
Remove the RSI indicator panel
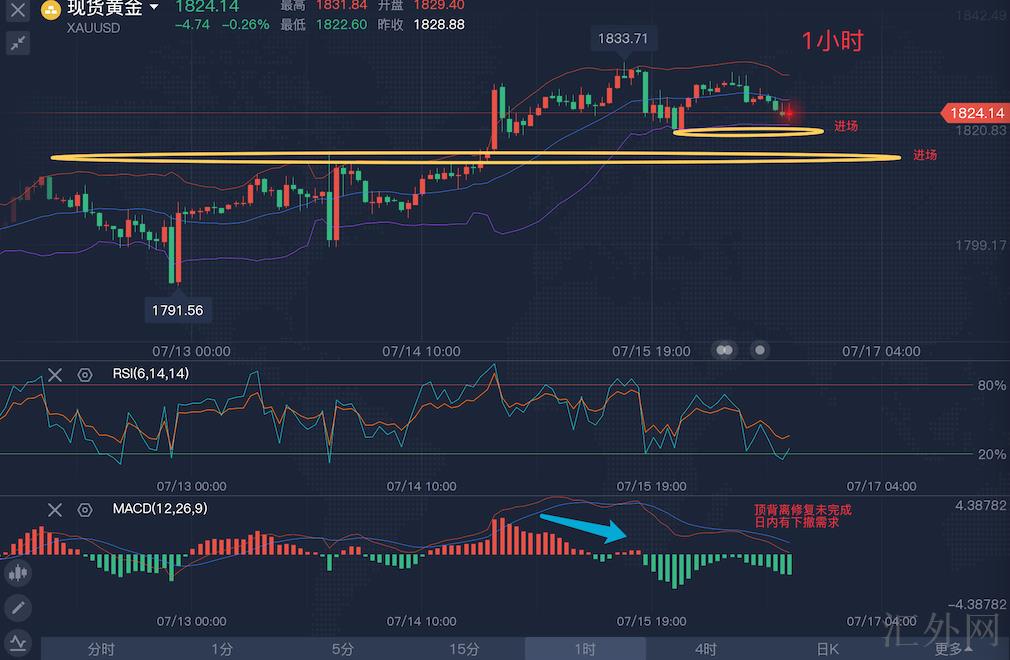coord(55,374)
